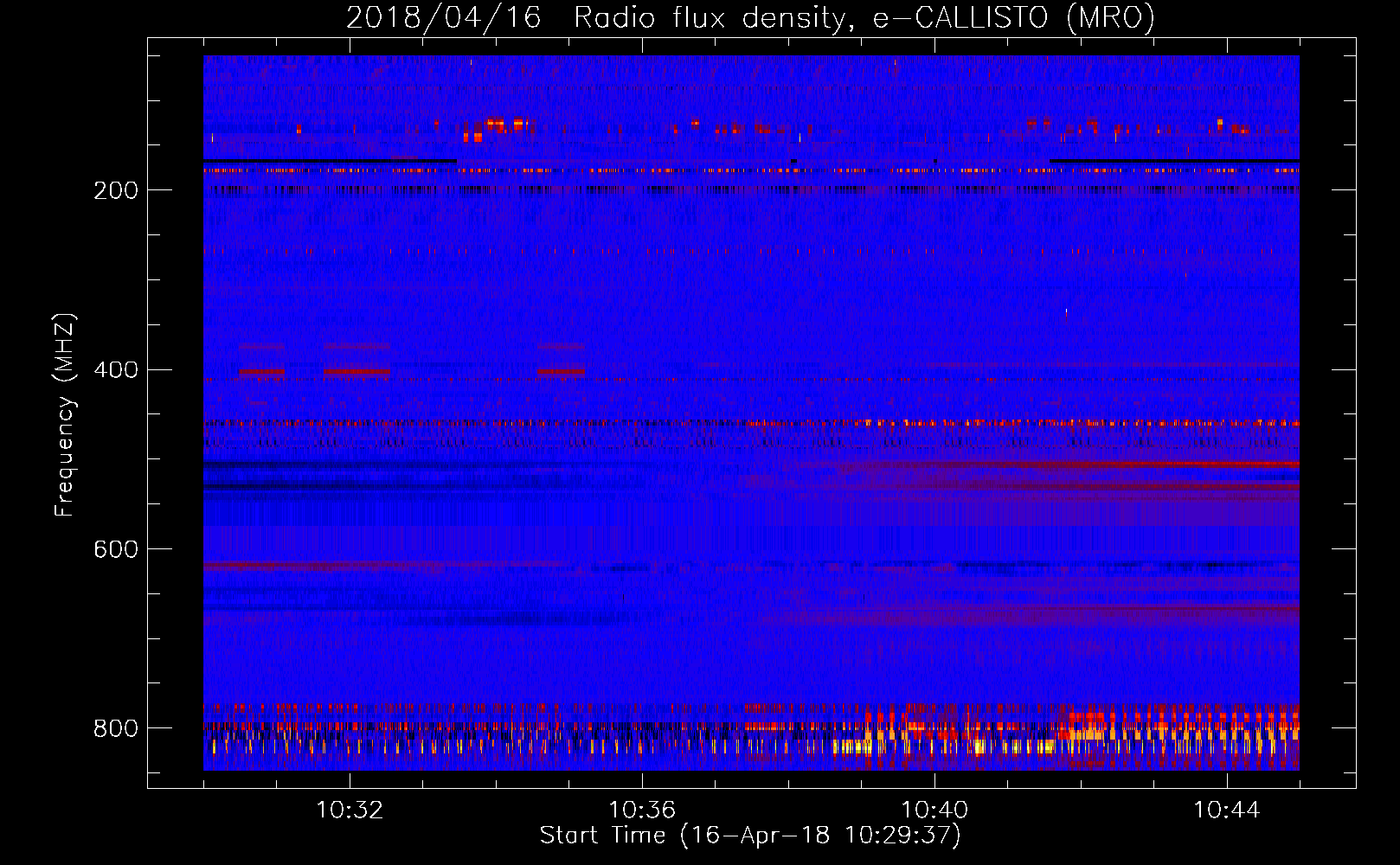
Task: Click the plot title '2018/04/16 Radio flux density, e-CALLISTO (MRO)'
Action: click(x=750, y=18)
